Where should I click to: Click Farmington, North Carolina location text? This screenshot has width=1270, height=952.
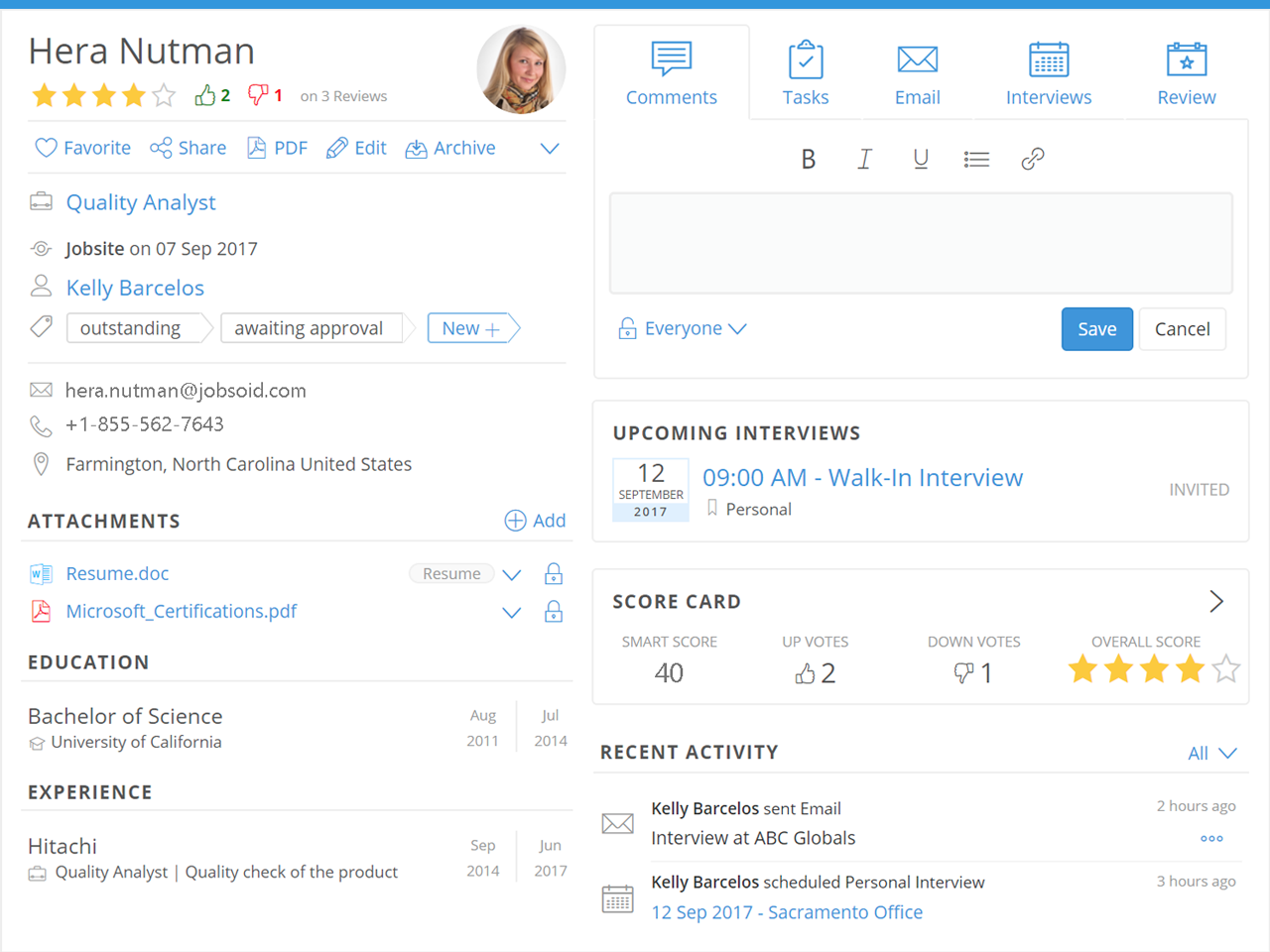[238, 464]
